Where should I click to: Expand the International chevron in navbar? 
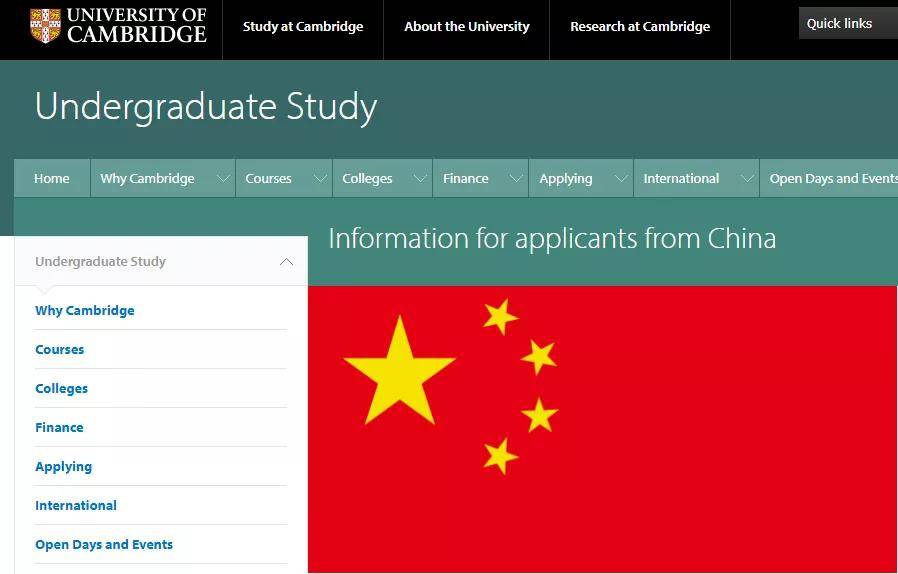pyautogui.click(x=747, y=179)
